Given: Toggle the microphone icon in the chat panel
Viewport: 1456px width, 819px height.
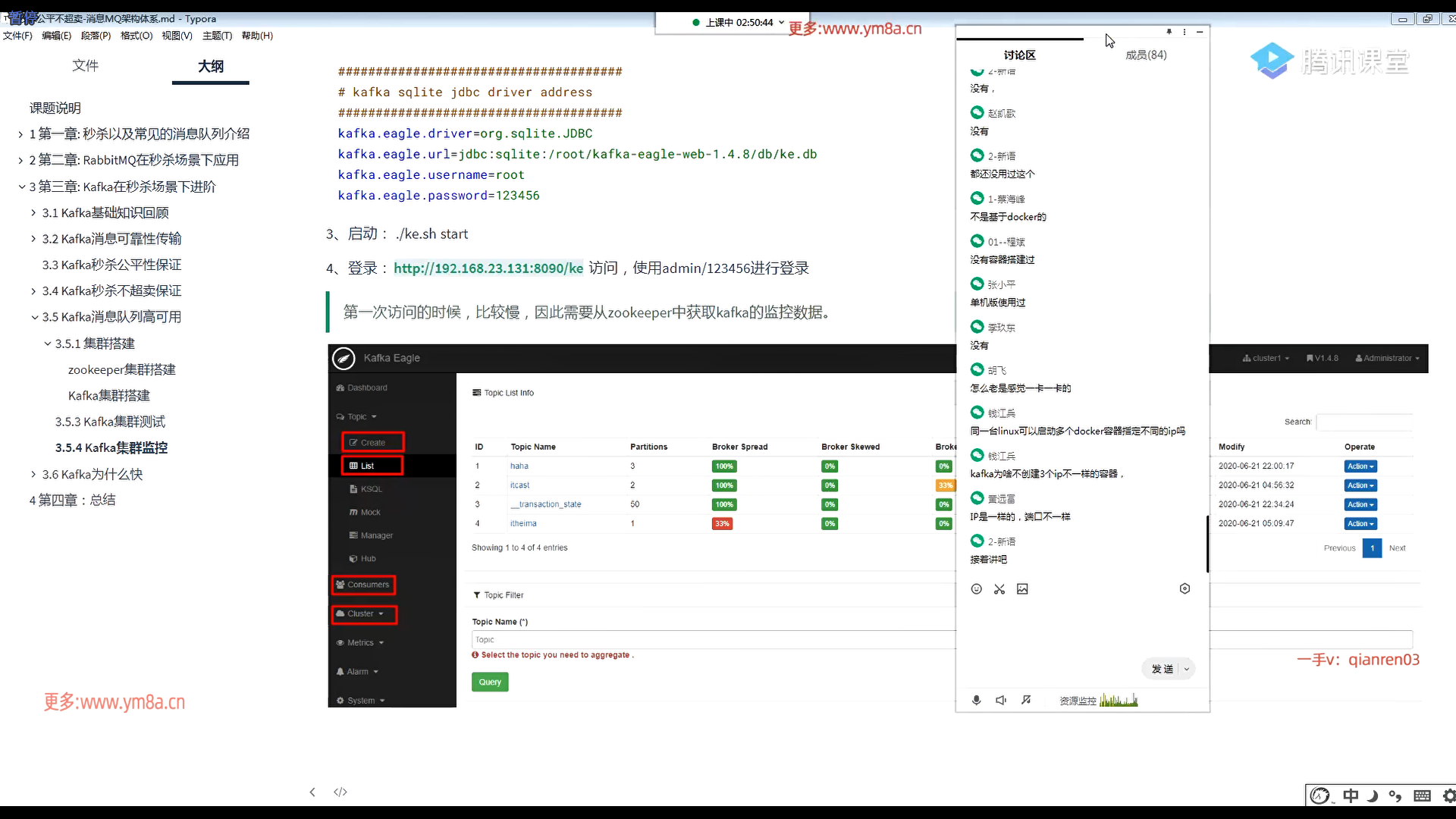Looking at the screenshot, I should click(x=977, y=700).
